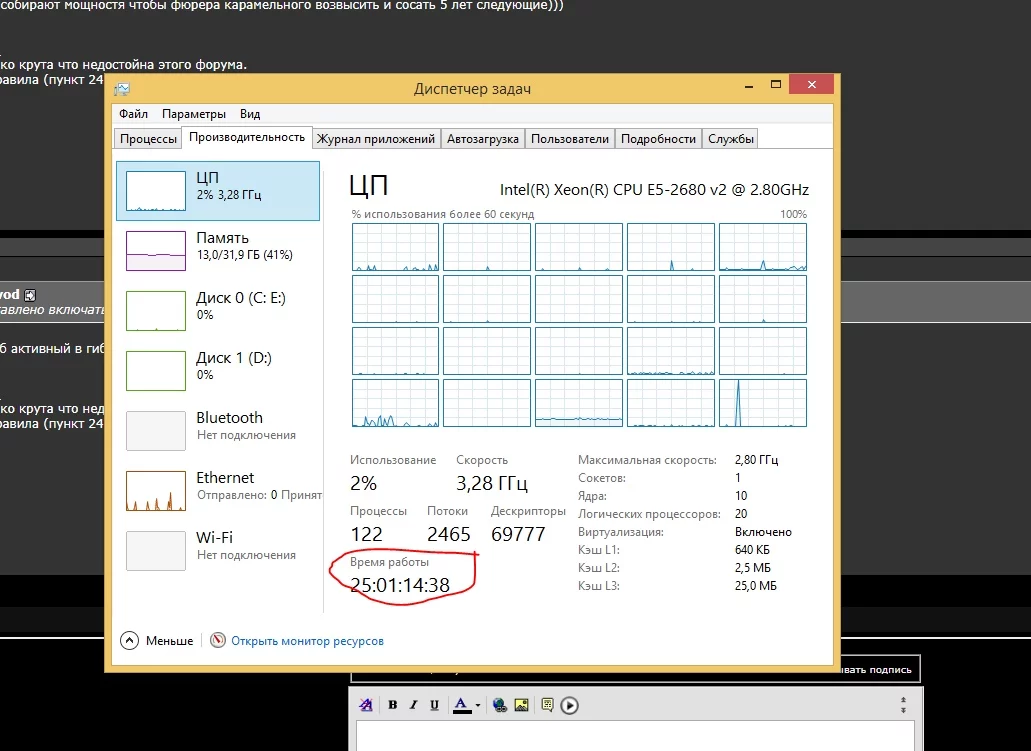Viewport: 1031px width, 751px height.
Task: Toggle italic in forum editor
Action: pos(414,705)
